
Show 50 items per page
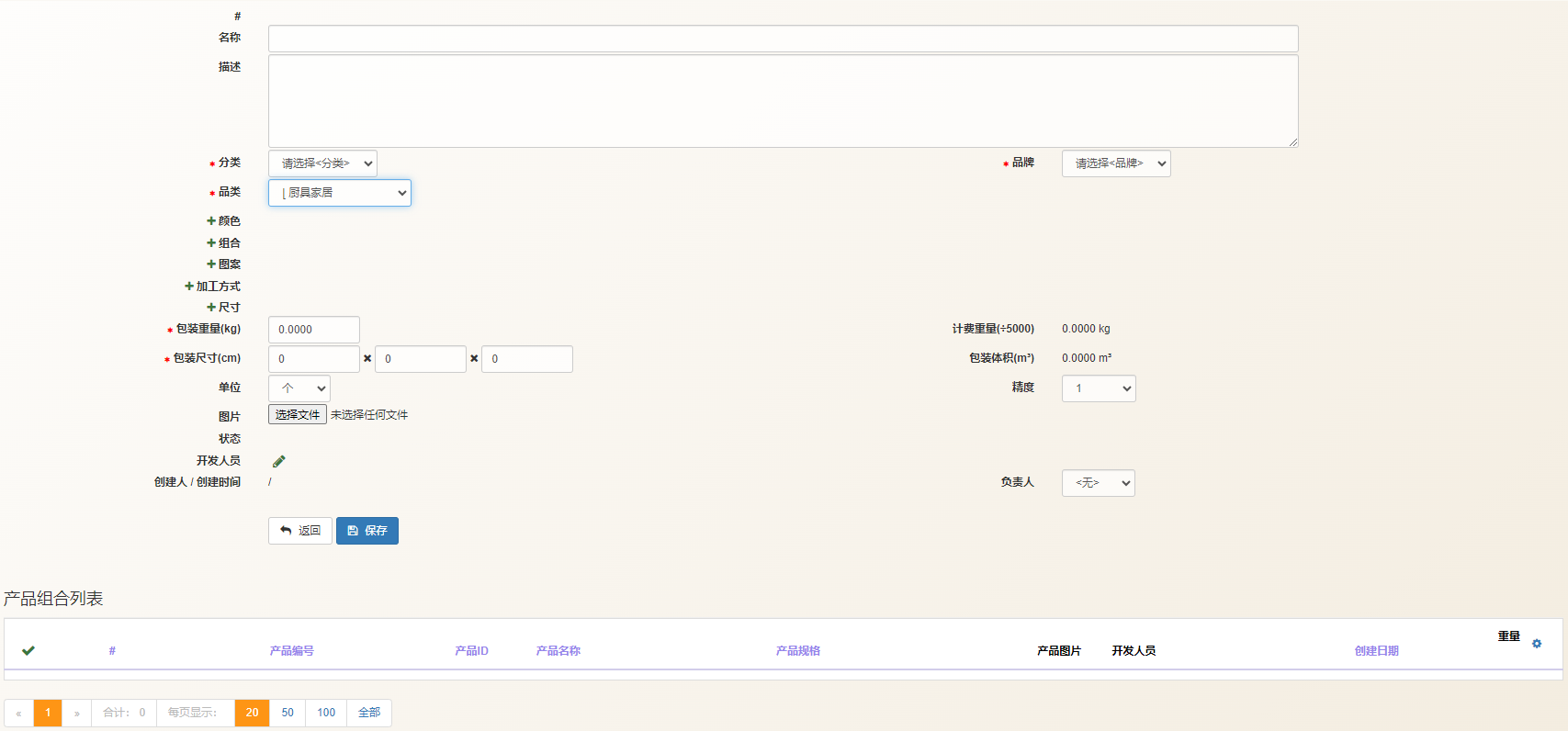click(288, 713)
